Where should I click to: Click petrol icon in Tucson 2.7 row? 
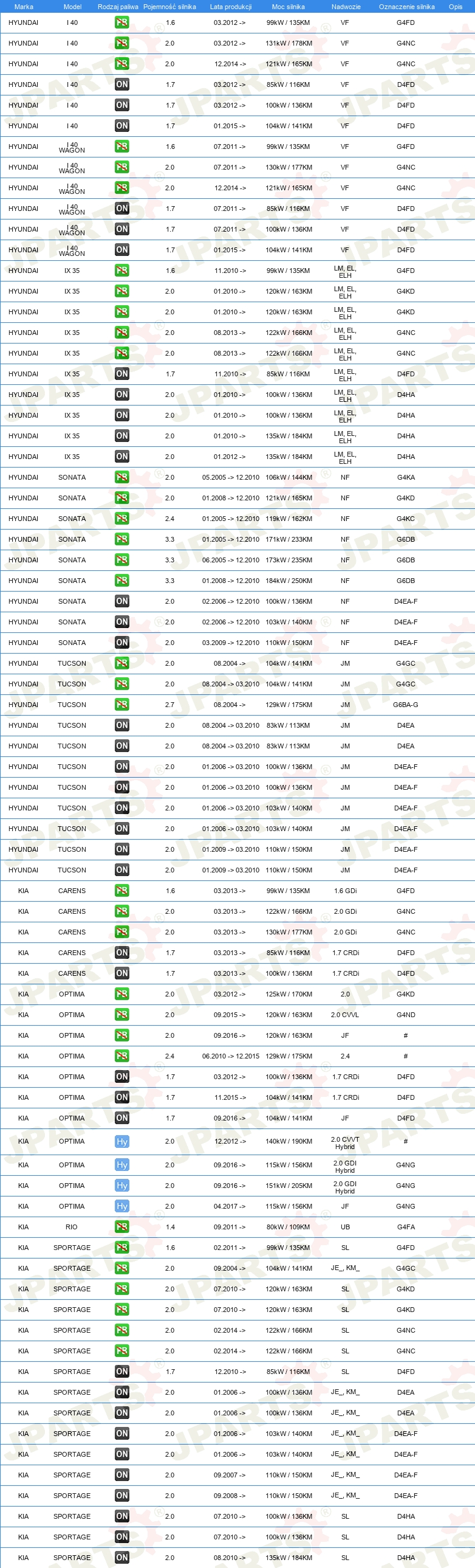(121, 705)
